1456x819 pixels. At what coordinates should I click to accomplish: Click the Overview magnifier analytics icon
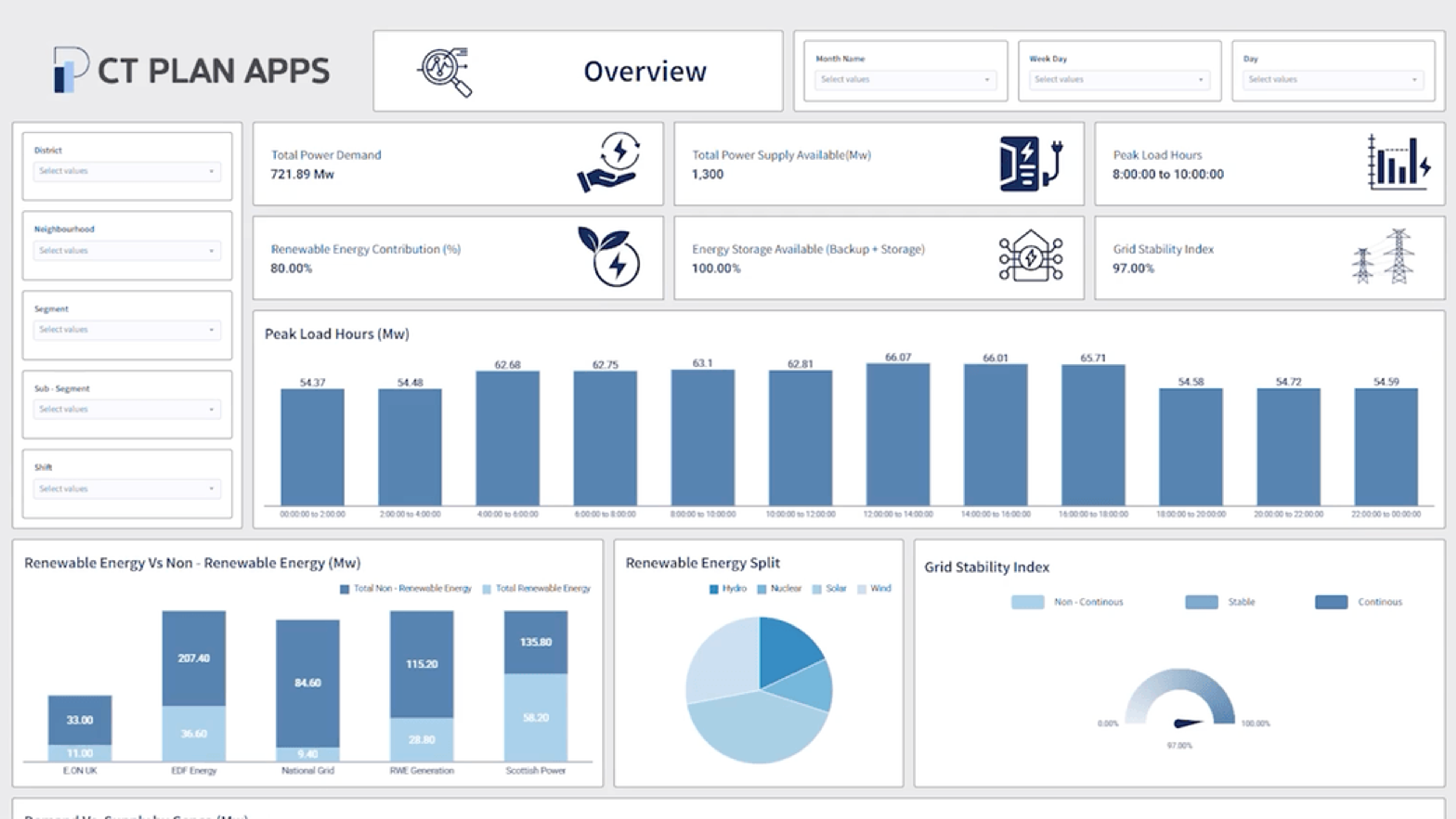tap(446, 72)
